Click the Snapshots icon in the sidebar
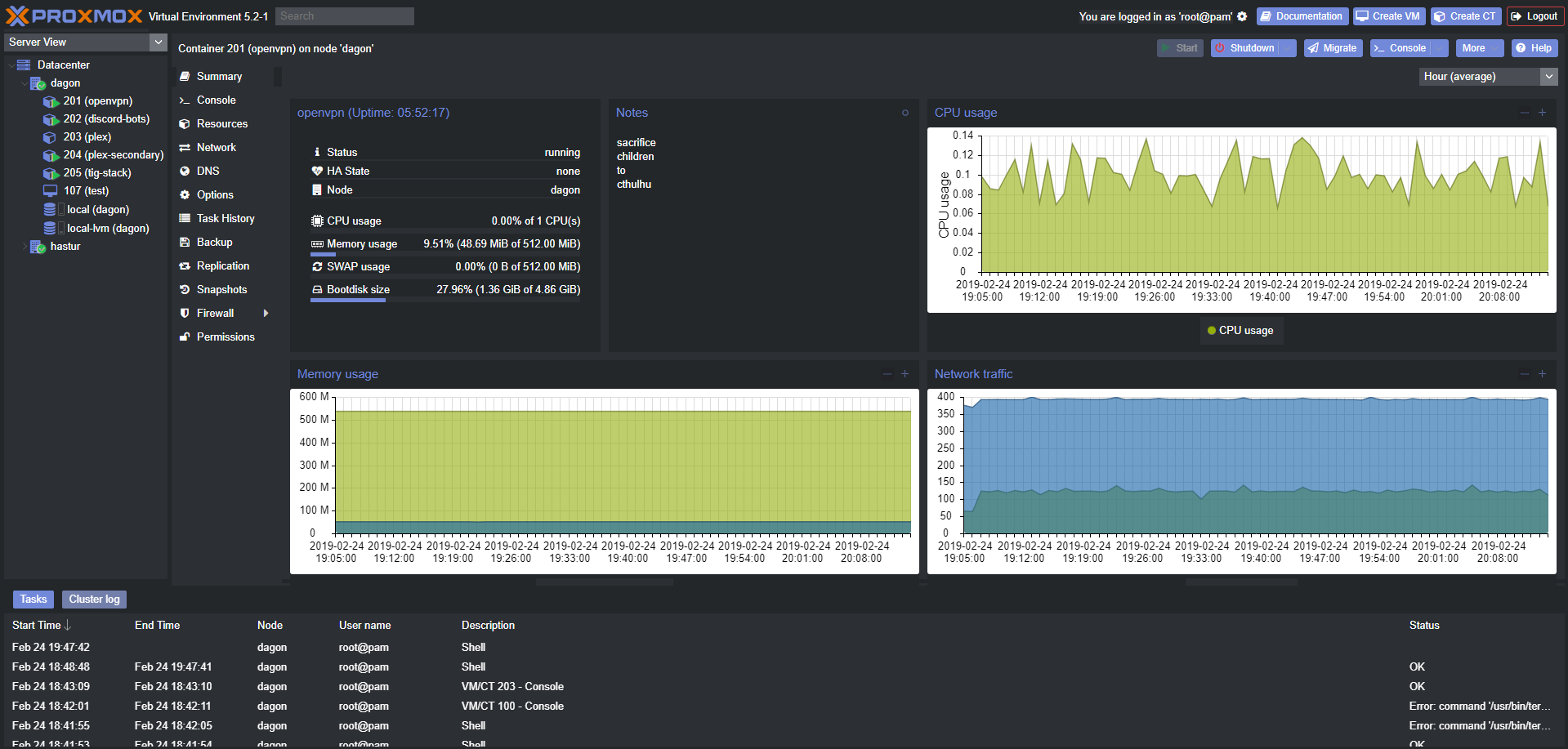Viewport: 1568px width, 749px height. (x=185, y=290)
